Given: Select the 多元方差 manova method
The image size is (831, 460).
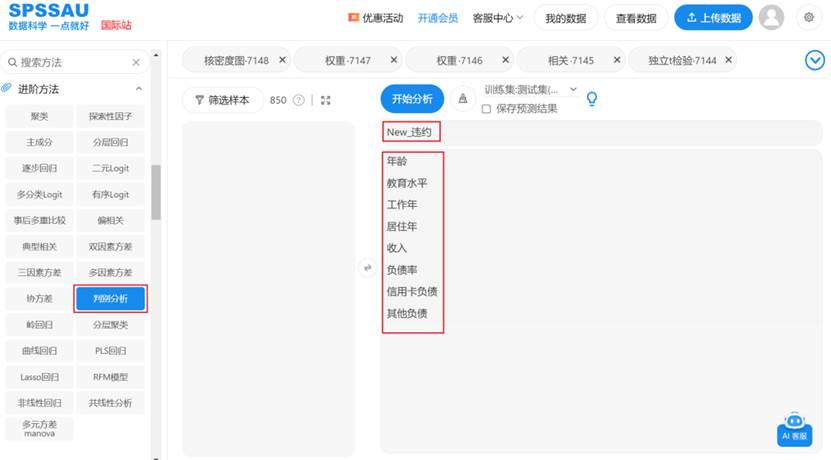Looking at the screenshot, I should (x=40, y=429).
